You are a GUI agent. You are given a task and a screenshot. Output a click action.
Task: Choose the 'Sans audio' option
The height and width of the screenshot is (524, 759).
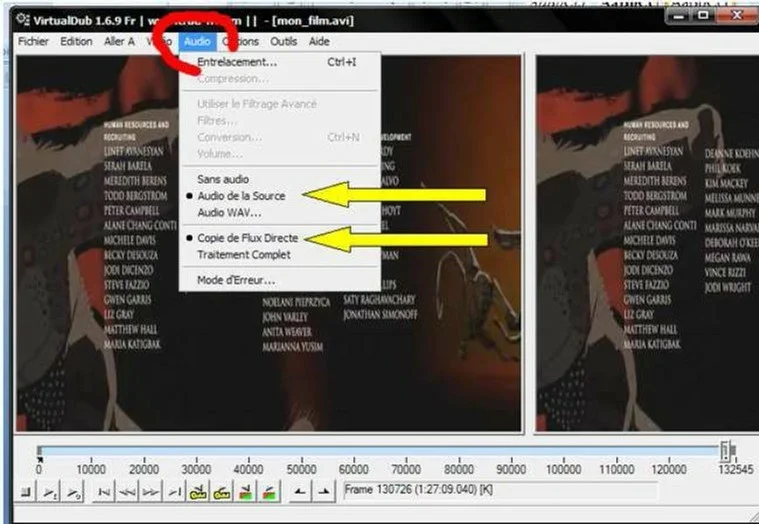click(221, 179)
